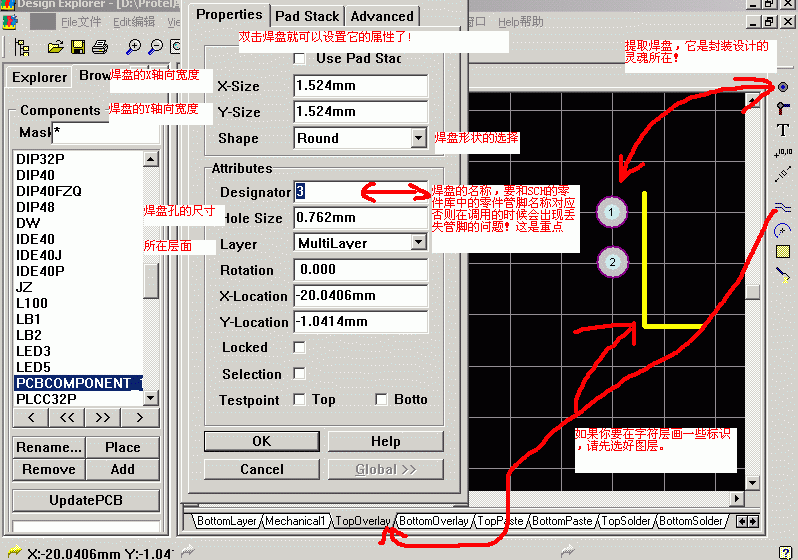The height and width of the screenshot is (560, 798).
Task: Select the Place Arc tool
Action: coord(783,230)
